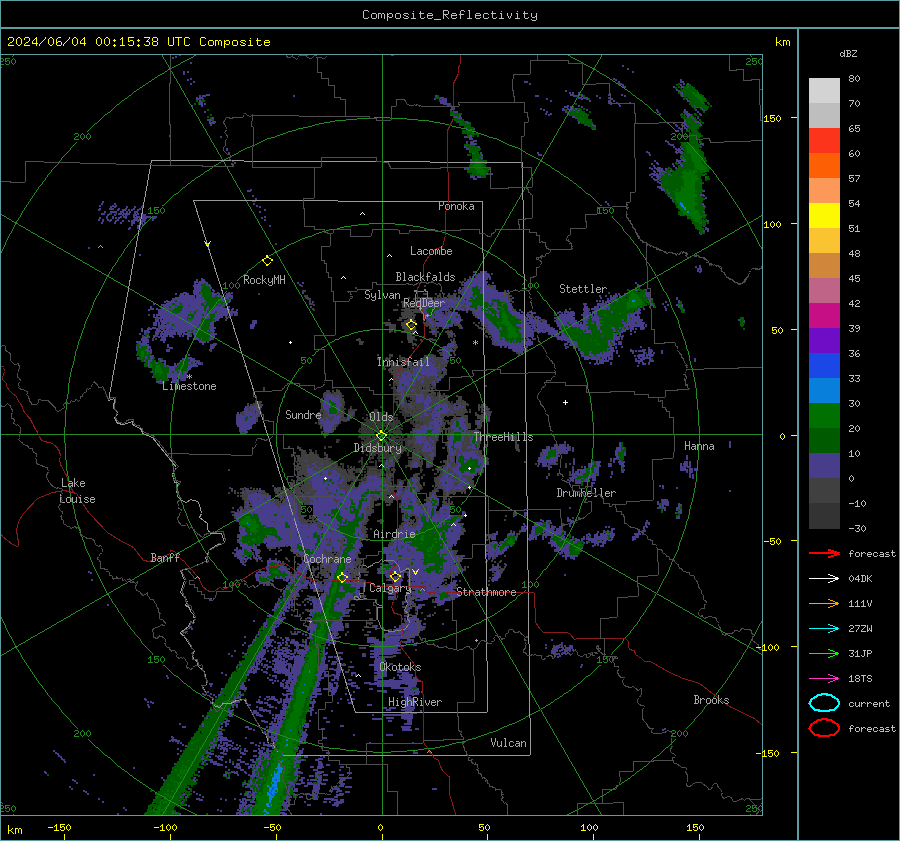Click the Okotoks label
The width and height of the screenshot is (900, 841).
tap(400, 667)
